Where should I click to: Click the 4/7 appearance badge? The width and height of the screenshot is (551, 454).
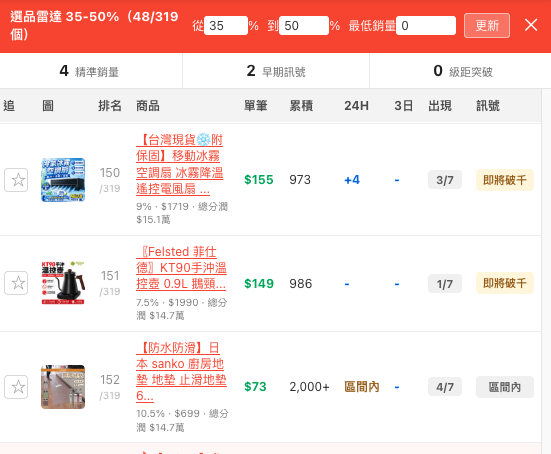click(445, 387)
